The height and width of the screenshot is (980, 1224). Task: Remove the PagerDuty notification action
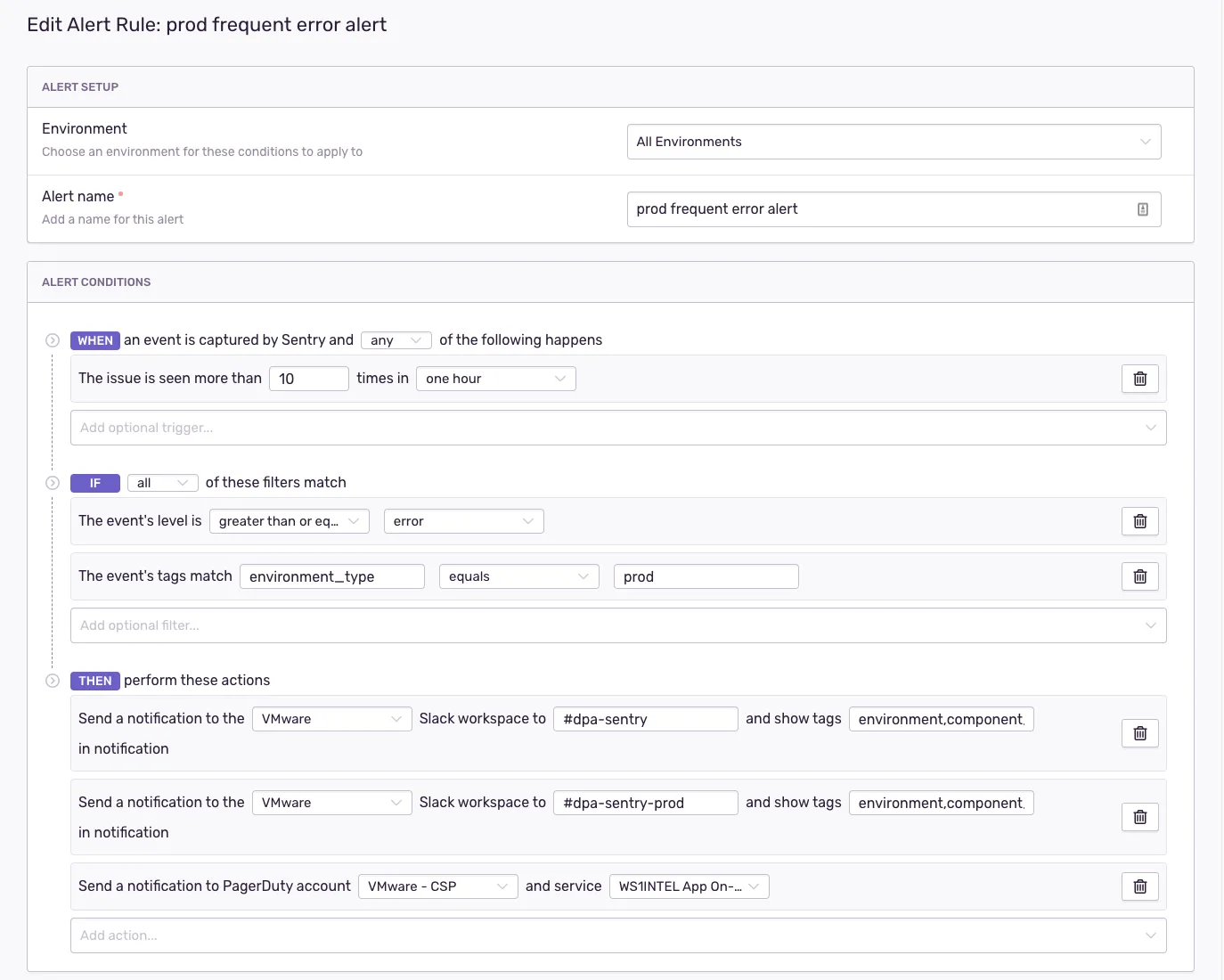pyautogui.click(x=1139, y=886)
